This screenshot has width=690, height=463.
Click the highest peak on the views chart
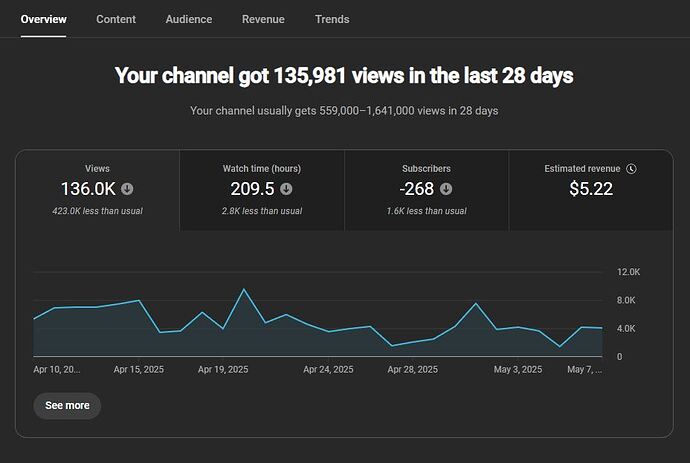[x=244, y=290]
